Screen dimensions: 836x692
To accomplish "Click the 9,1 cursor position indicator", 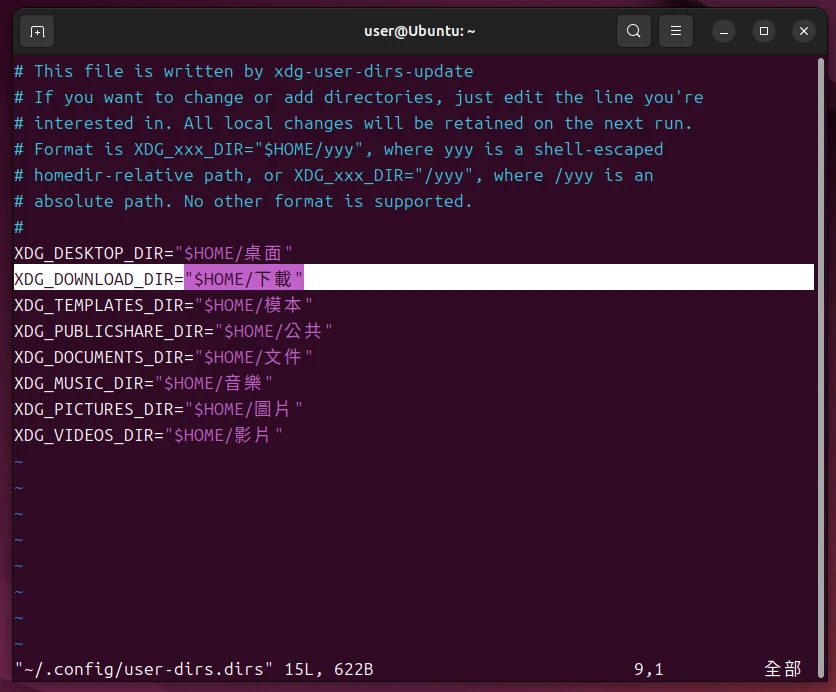I will tap(648, 669).
